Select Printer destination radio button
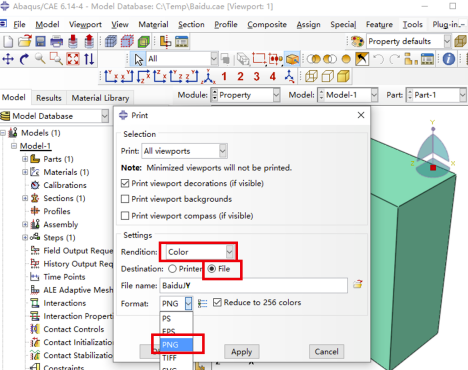The image size is (468, 370). (x=172, y=269)
